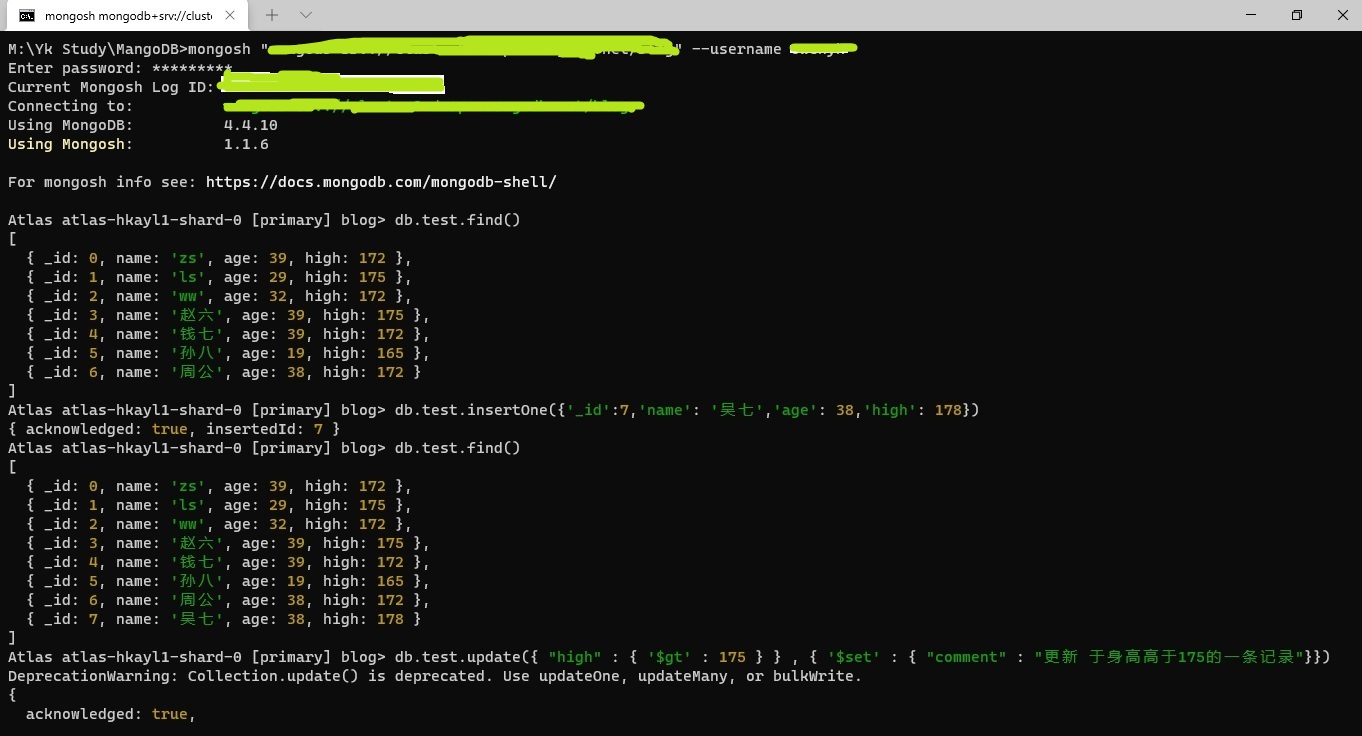Click the result row with name '吴七', high: 178
The height and width of the screenshot is (736, 1362).
point(224,619)
